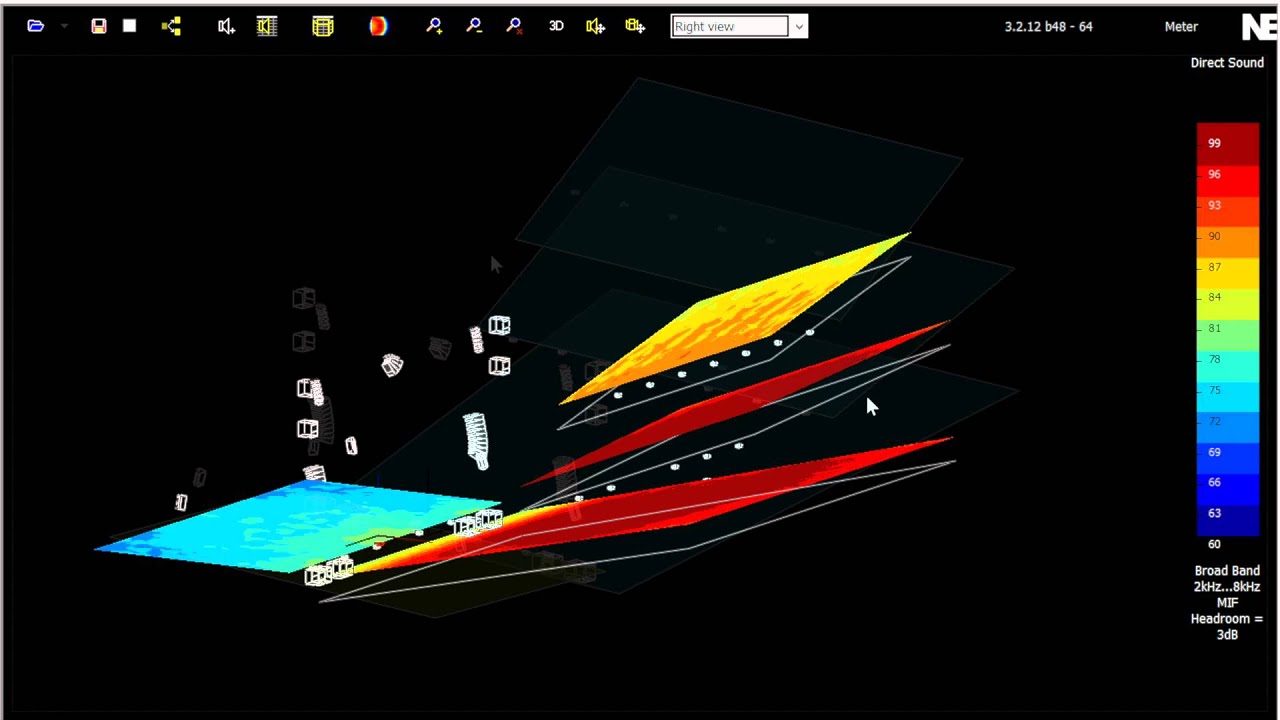Screen dimensions: 1280x720
Task: Zoom out with the magnifier-minus icon
Action: click(474, 26)
